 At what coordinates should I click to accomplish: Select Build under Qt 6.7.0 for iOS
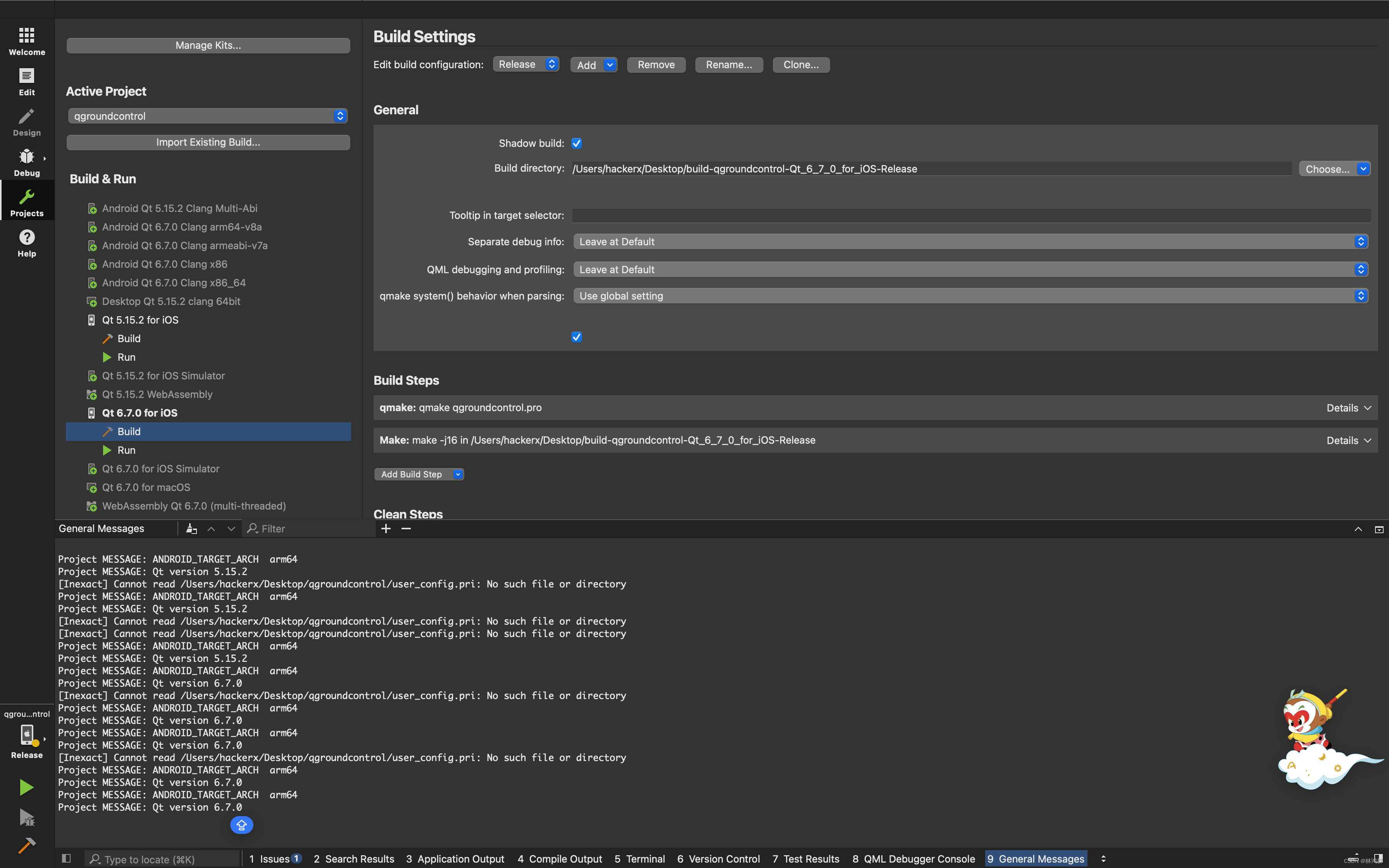tap(208, 432)
